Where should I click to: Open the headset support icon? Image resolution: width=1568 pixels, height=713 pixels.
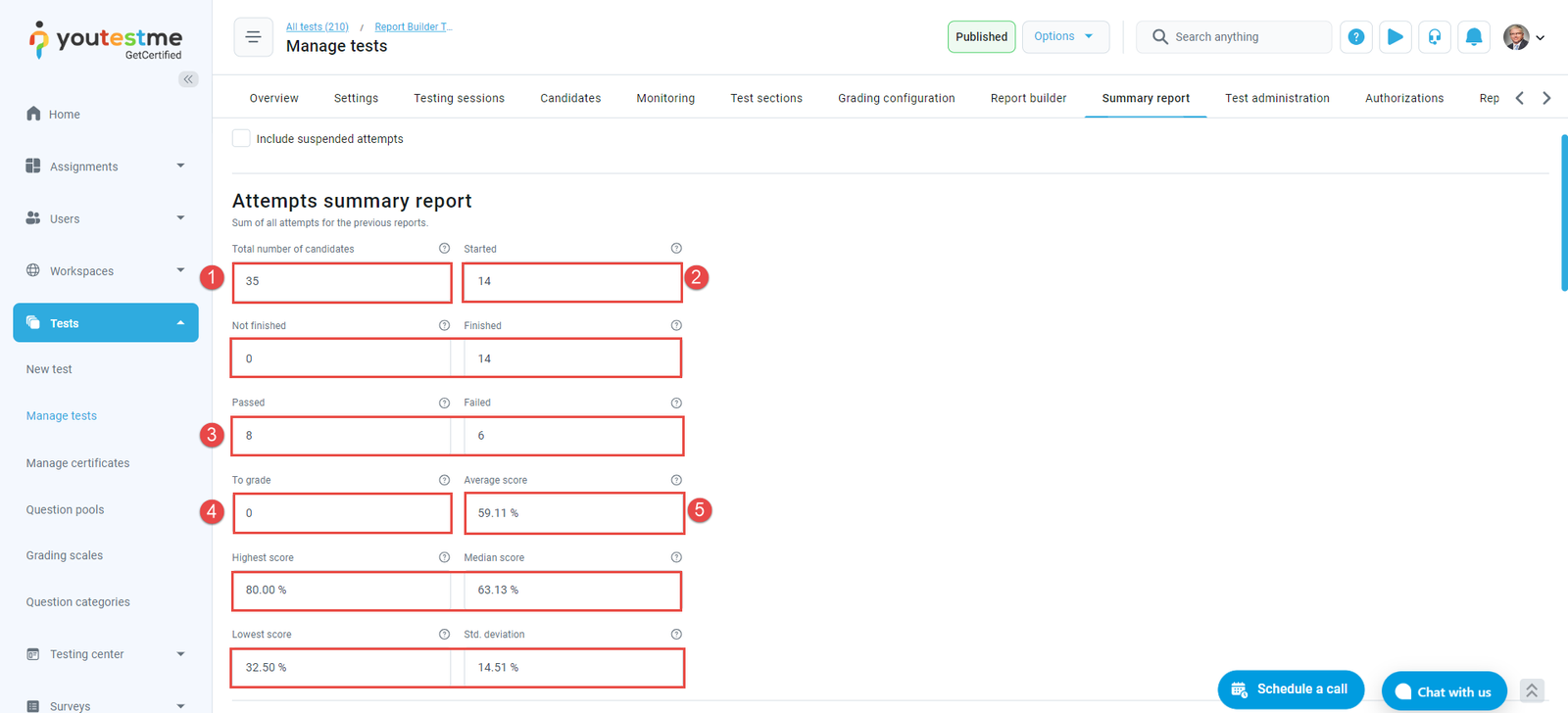pos(1434,37)
